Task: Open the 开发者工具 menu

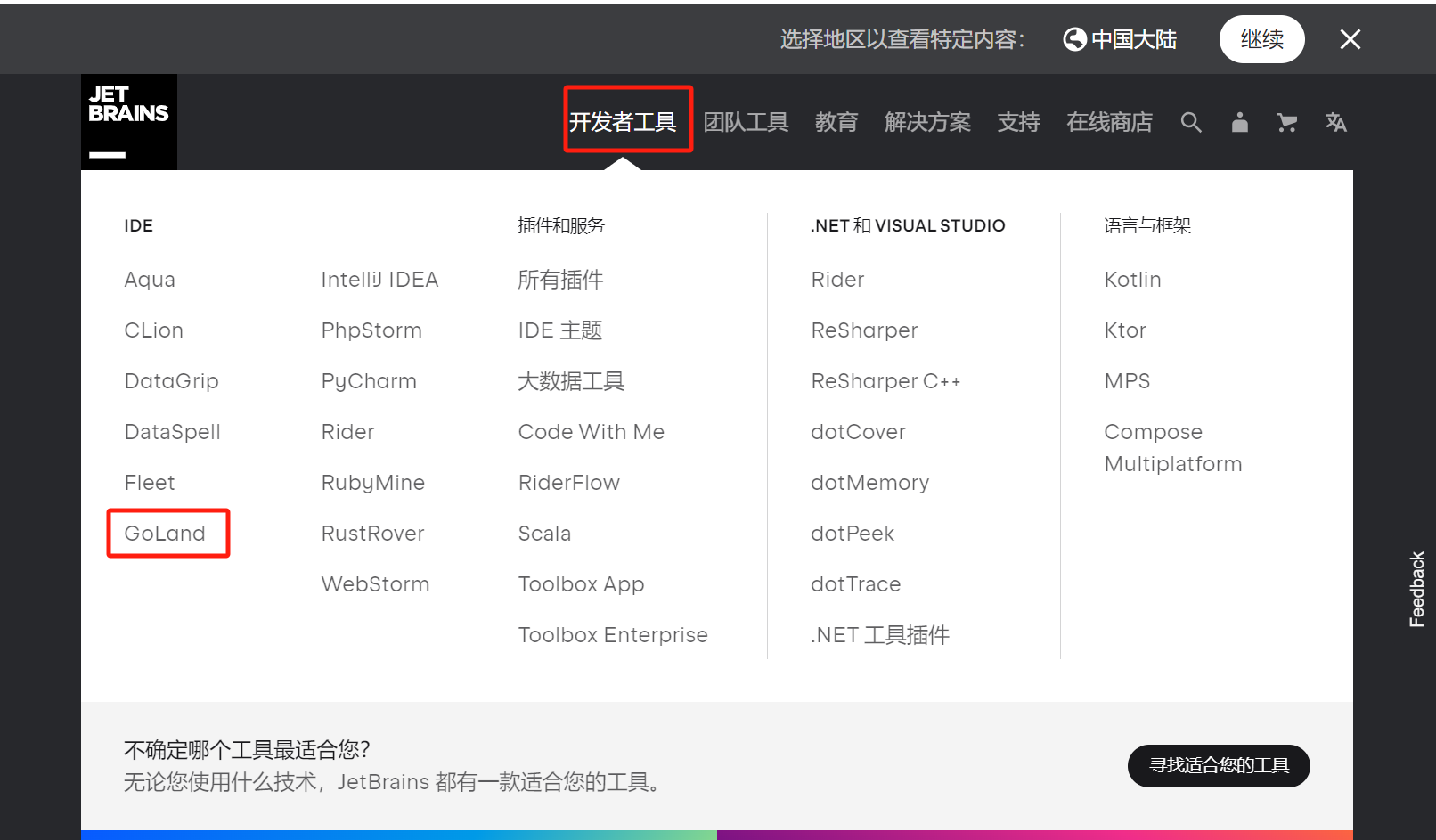Action: point(623,122)
